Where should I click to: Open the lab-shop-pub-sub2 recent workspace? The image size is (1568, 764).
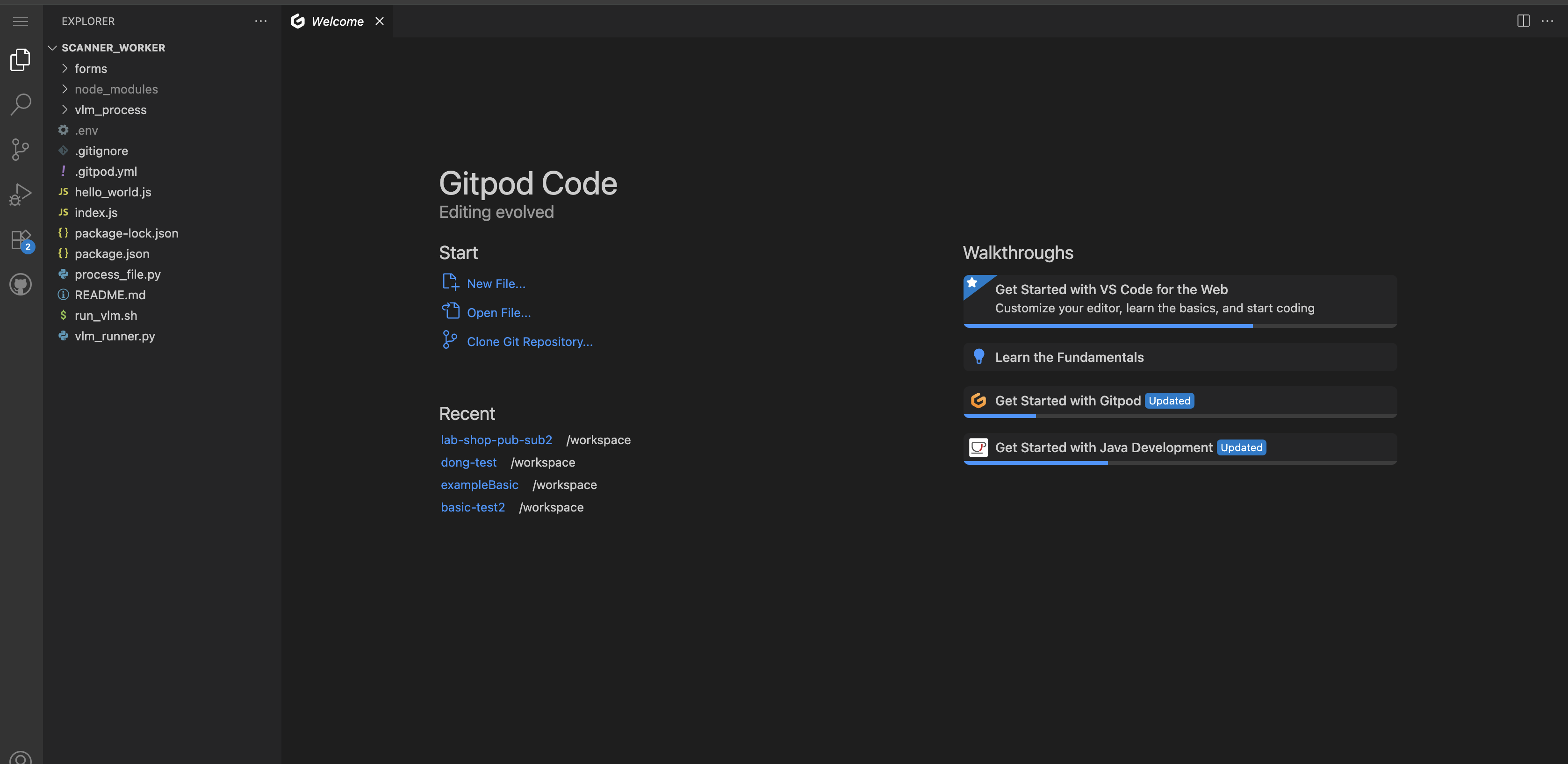click(x=496, y=440)
